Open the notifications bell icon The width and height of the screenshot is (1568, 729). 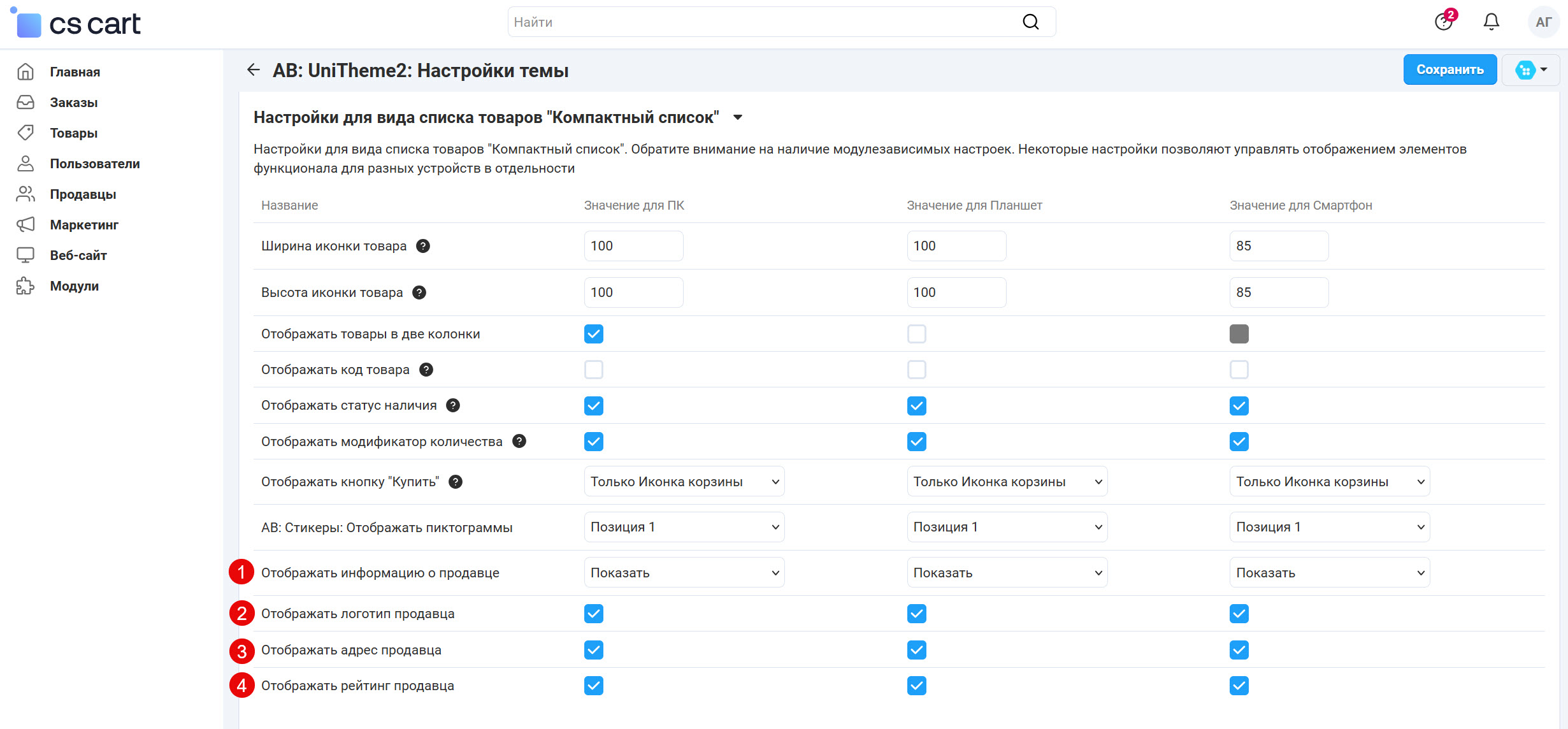click(x=1491, y=21)
